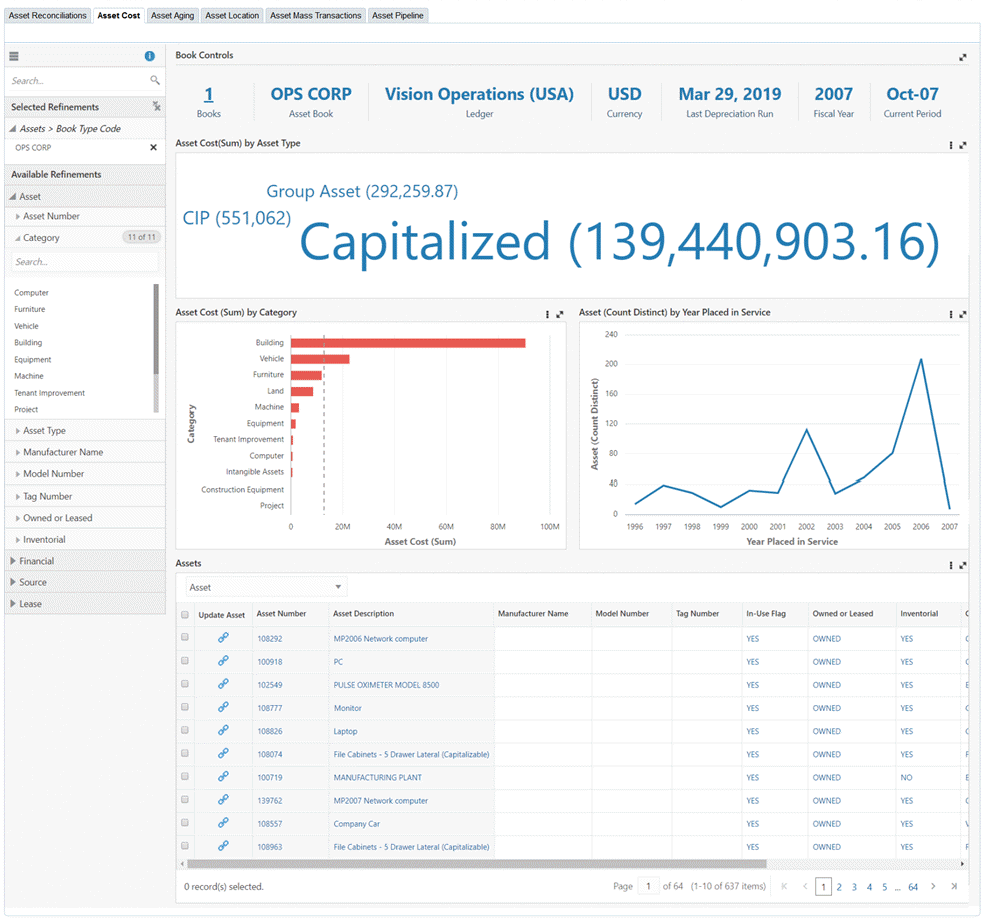Click update link icon for asset 108826
Viewport: 982px width, 921px height.
pos(223,731)
